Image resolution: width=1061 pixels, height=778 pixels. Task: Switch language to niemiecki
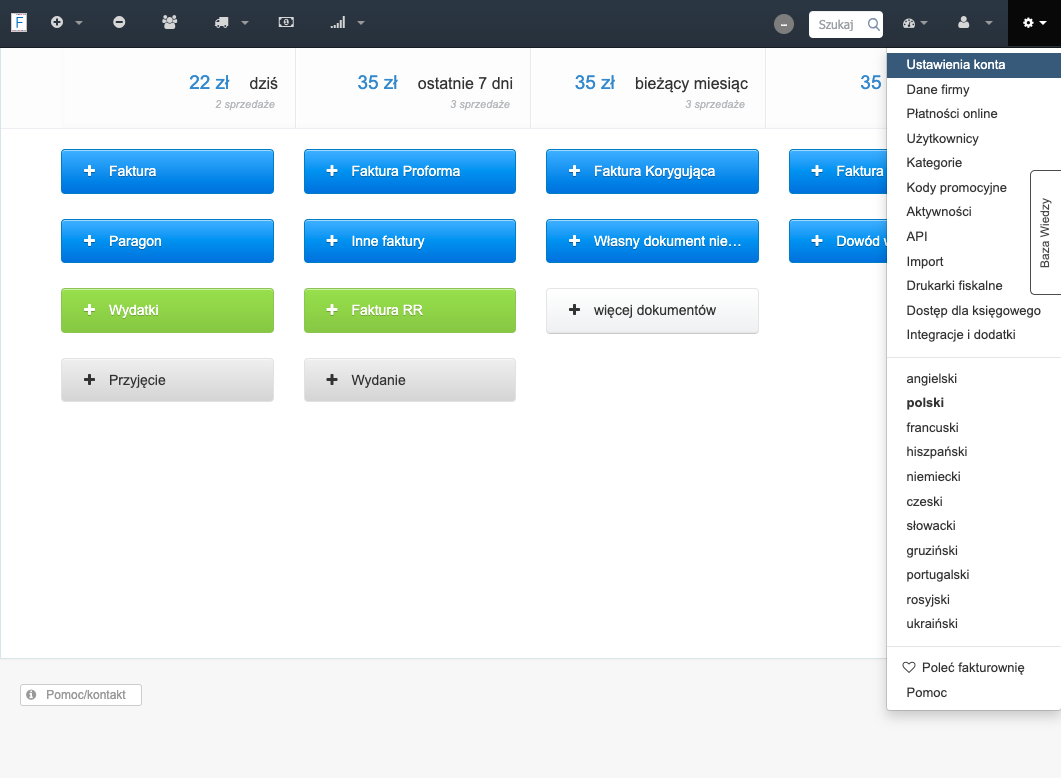point(974,477)
